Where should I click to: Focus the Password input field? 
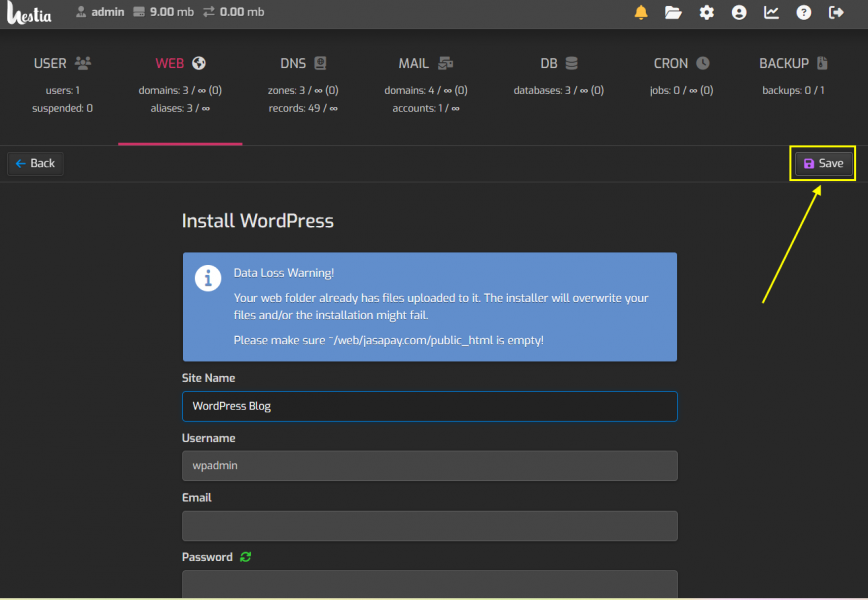(430, 584)
